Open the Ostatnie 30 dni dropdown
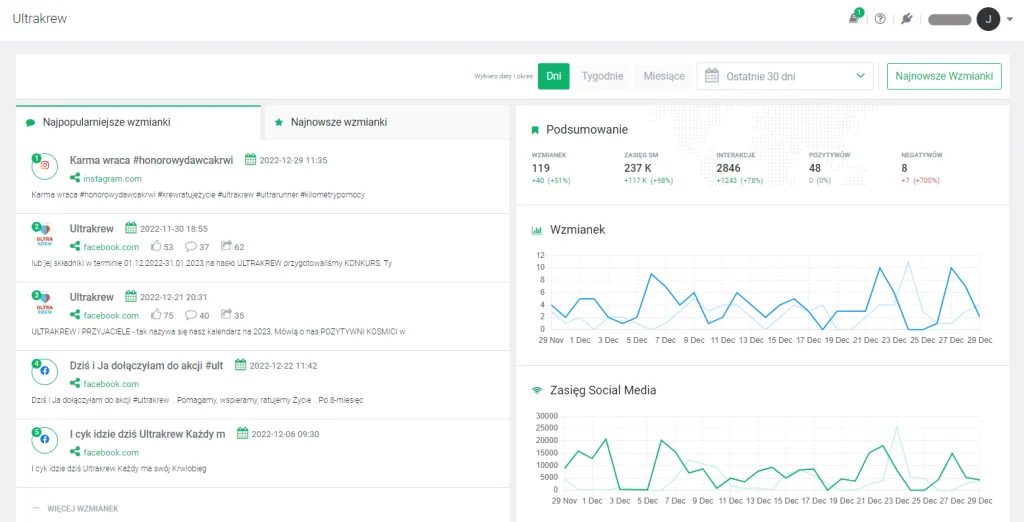 785,76
